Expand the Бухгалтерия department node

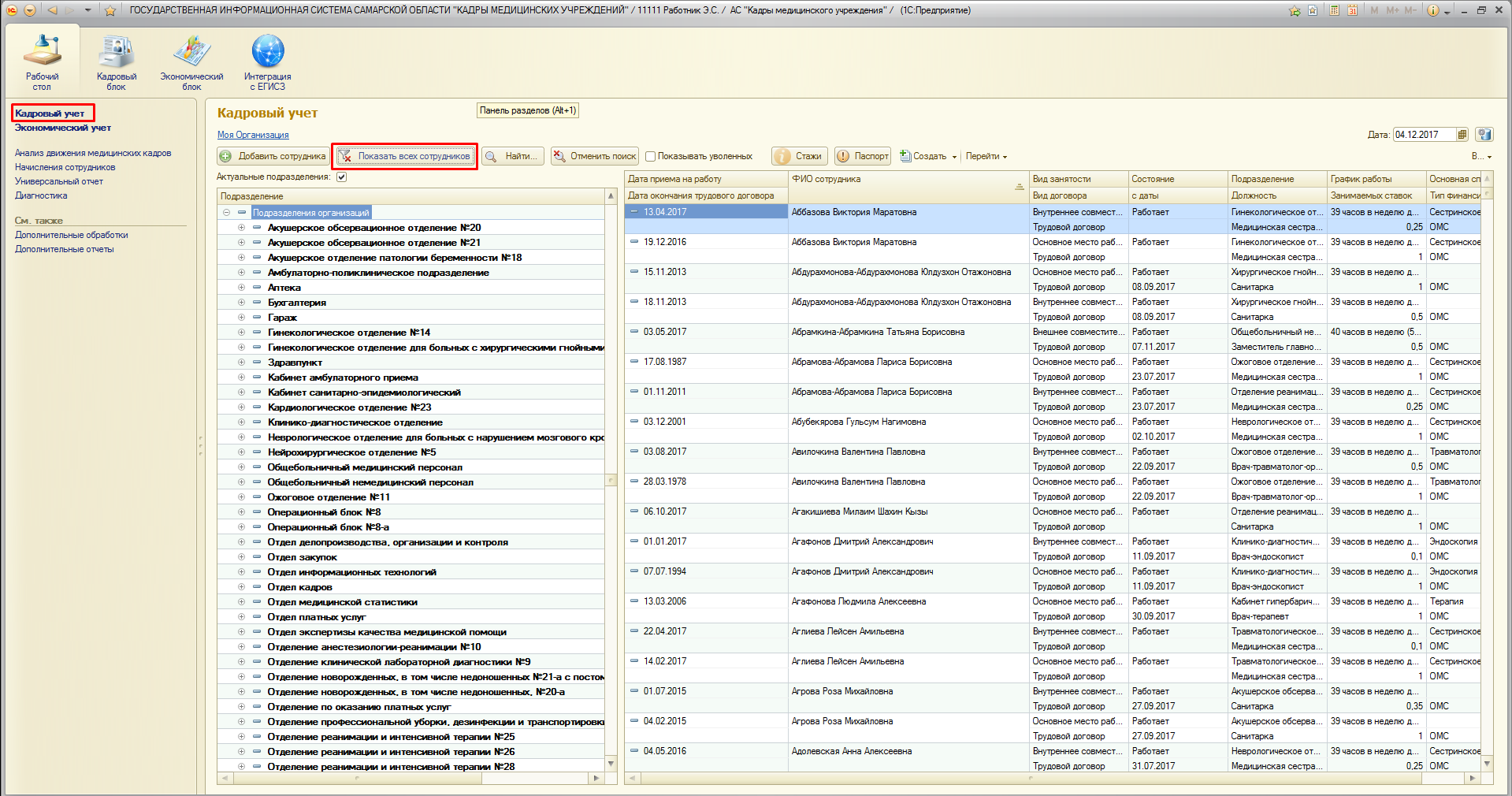(241, 303)
